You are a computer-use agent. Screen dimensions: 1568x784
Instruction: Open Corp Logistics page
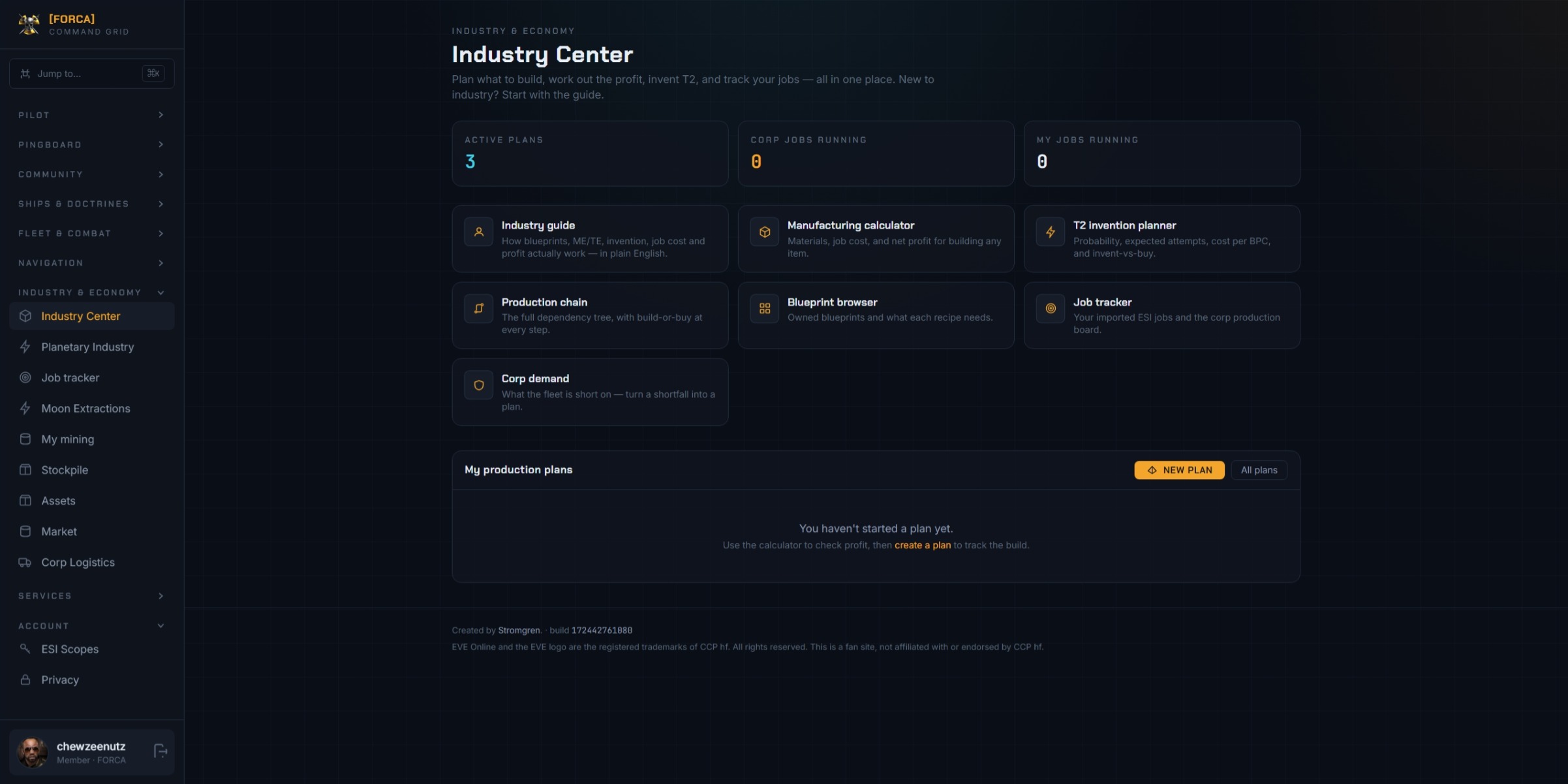pyautogui.click(x=91, y=562)
